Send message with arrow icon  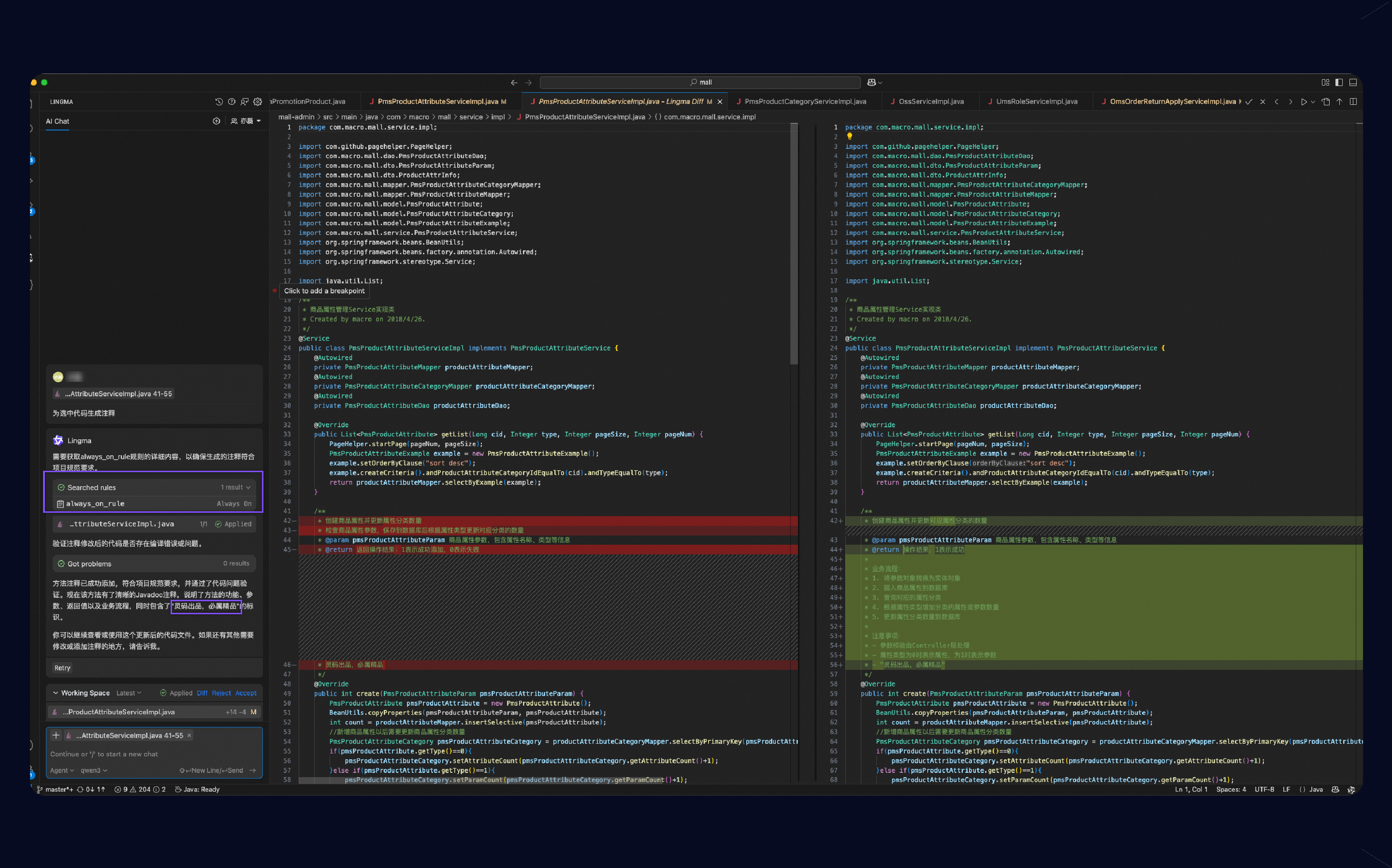[253, 770]
